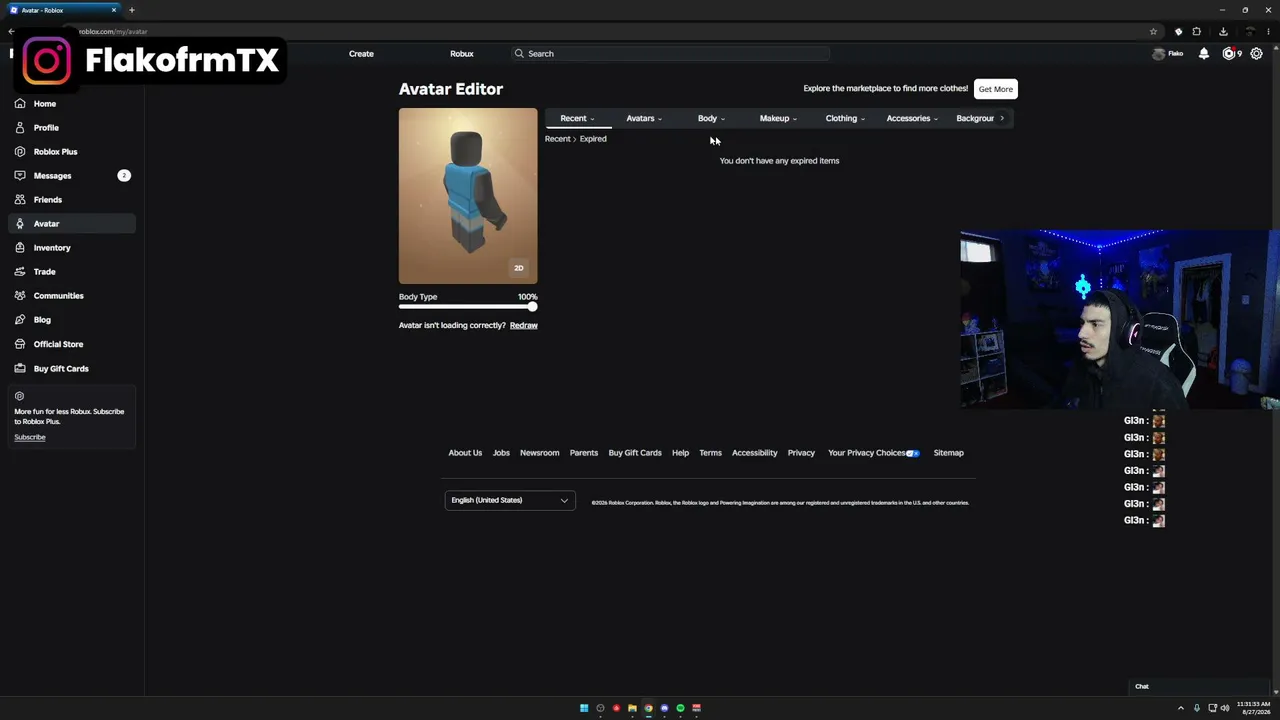Open Messages in the sidebar
Viewport: 1280px width, 720px height.
tap(70, 176)
